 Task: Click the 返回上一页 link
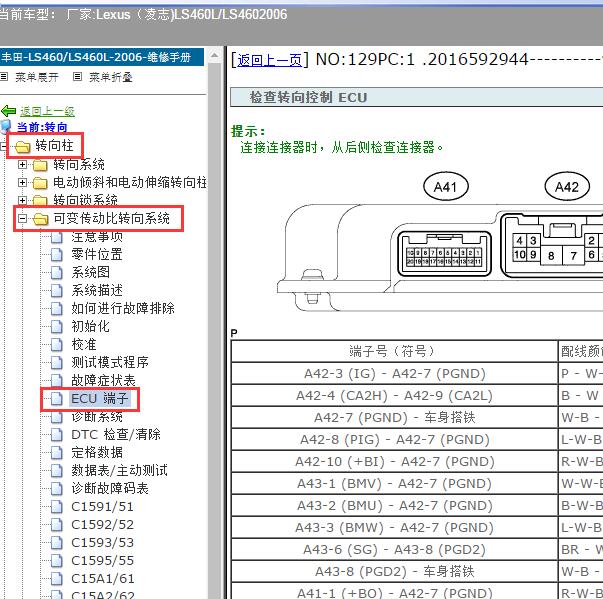click(x=269, y=60)
